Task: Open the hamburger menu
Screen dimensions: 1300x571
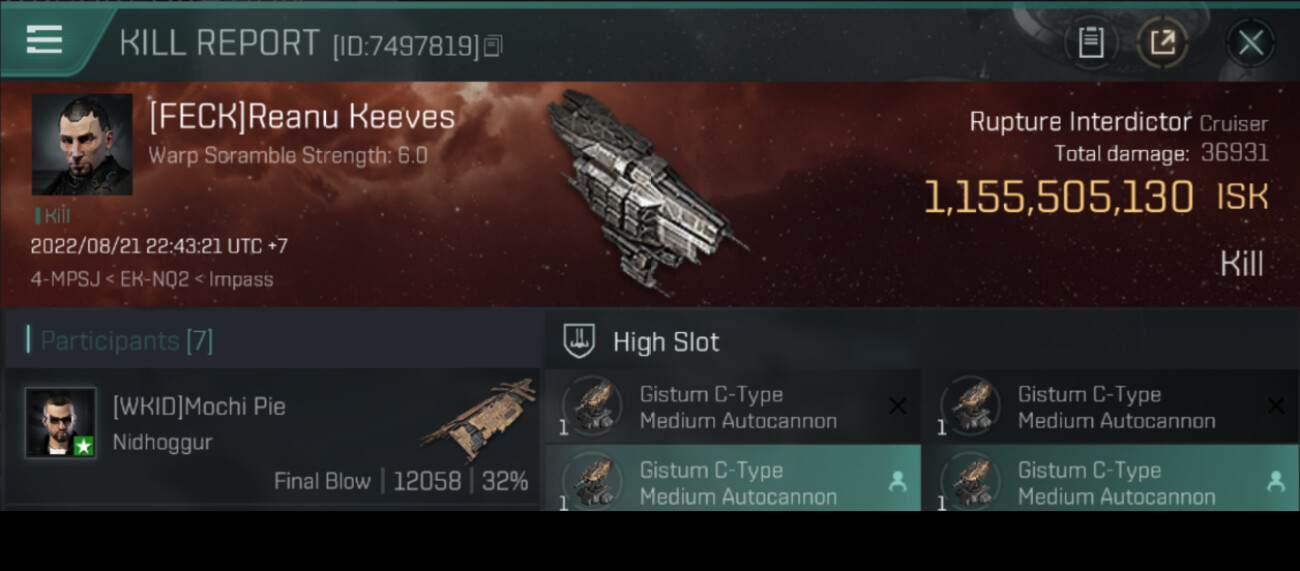Action: click(44, 40)
